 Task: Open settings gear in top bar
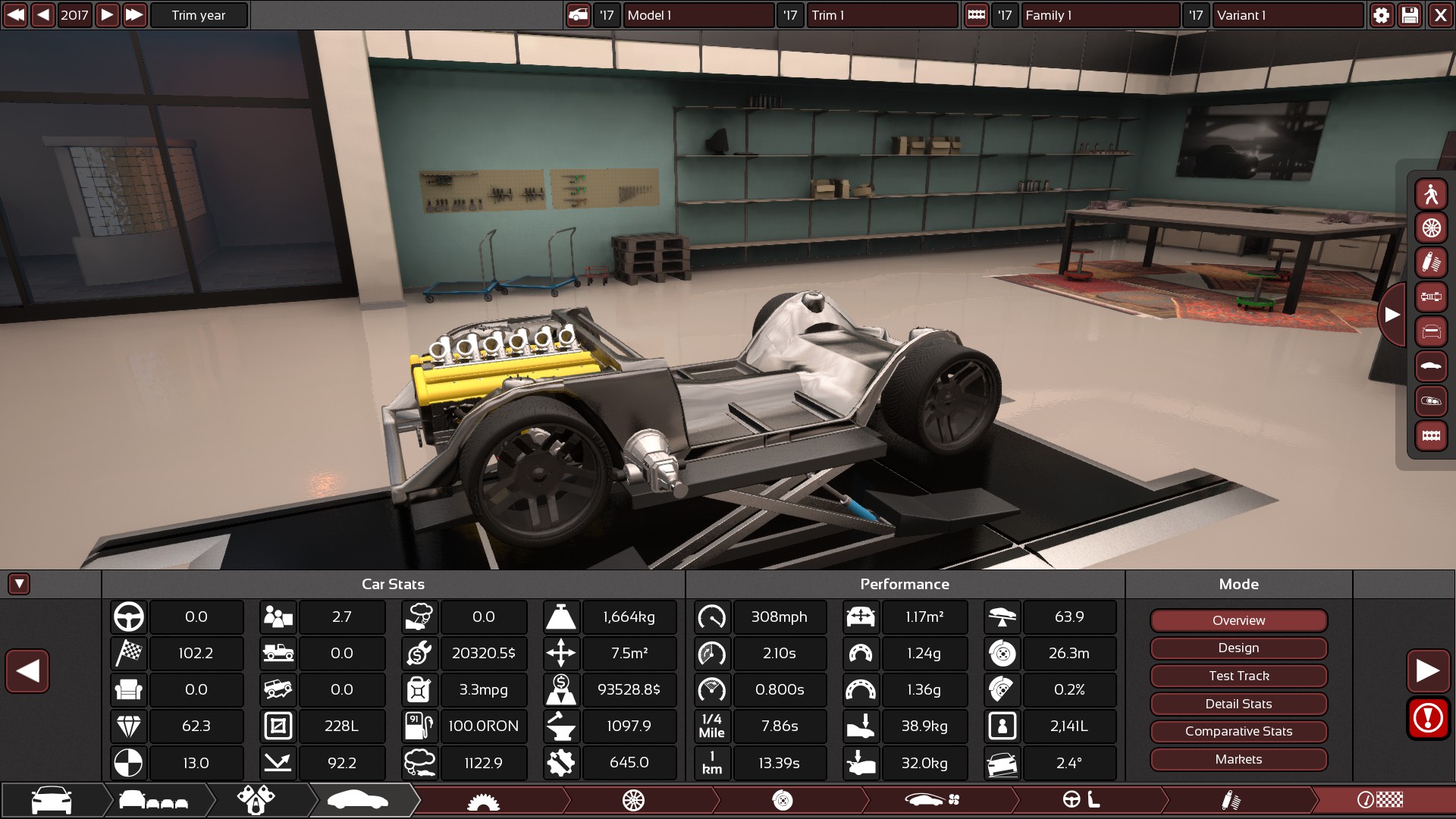pos(1381,15)
